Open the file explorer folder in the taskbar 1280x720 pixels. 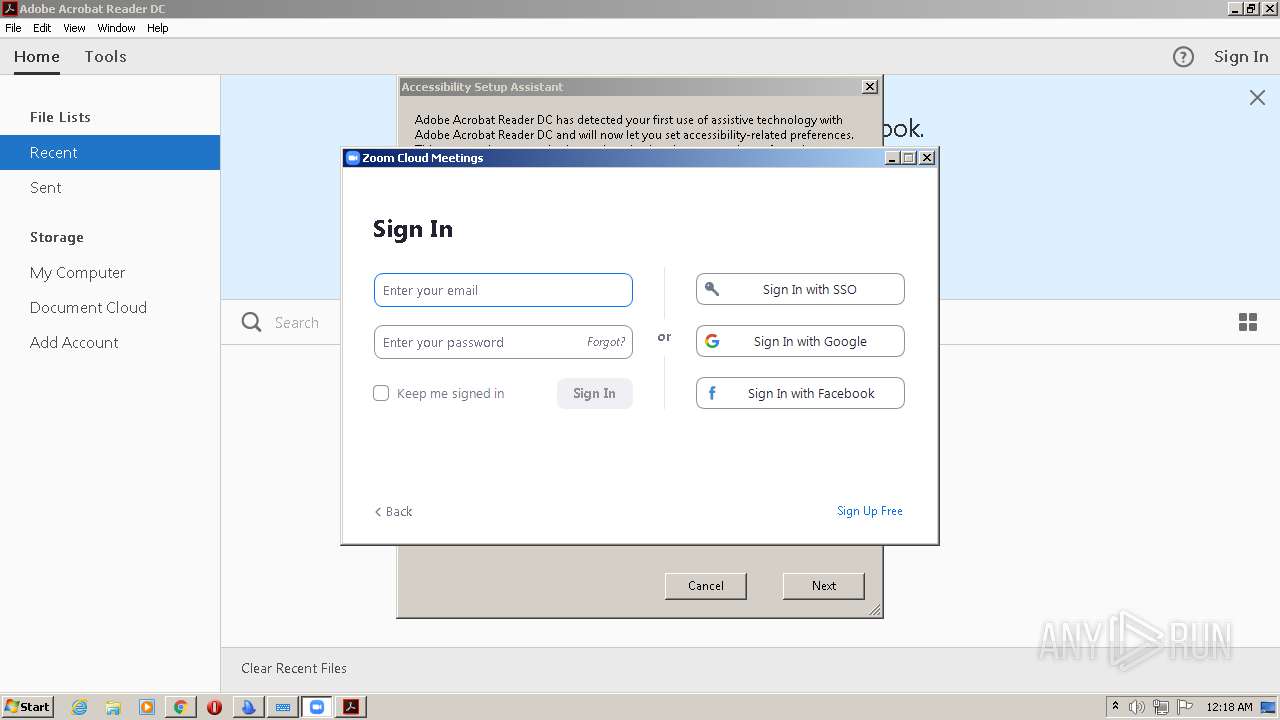[x=113, y=707]
